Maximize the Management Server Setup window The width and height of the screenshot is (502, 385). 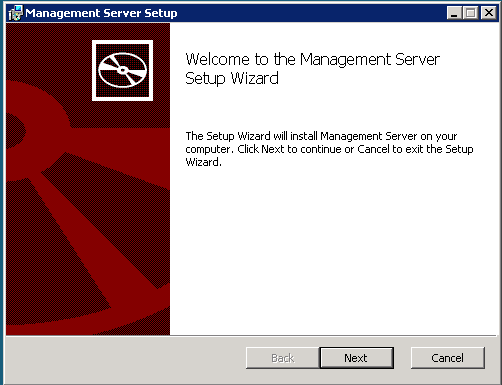(470, 13)
